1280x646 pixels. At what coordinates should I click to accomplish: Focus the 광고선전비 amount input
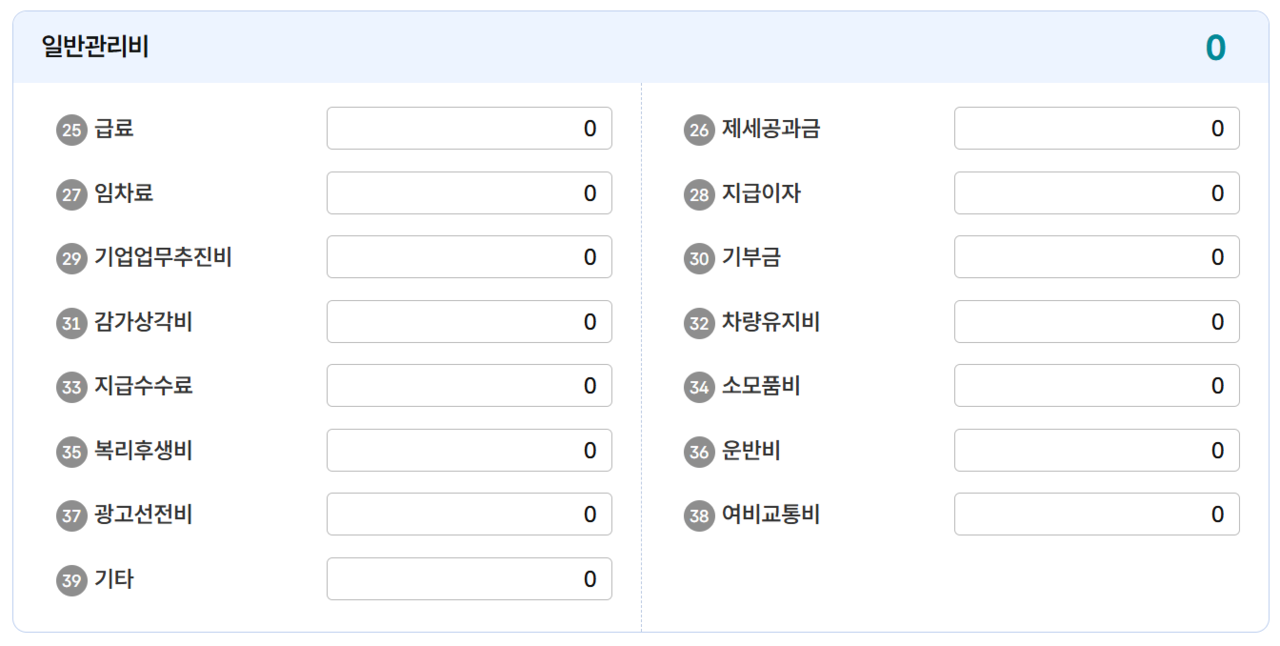(469, 514)
